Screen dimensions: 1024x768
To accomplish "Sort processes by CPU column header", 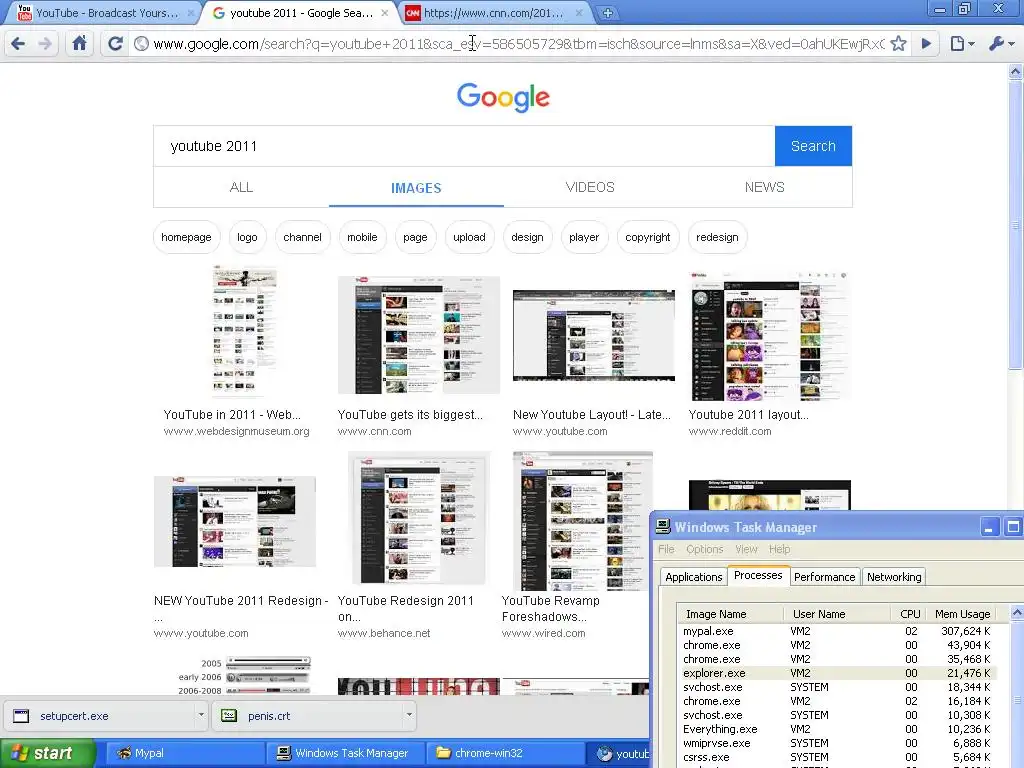I will (x=910, y=614).
